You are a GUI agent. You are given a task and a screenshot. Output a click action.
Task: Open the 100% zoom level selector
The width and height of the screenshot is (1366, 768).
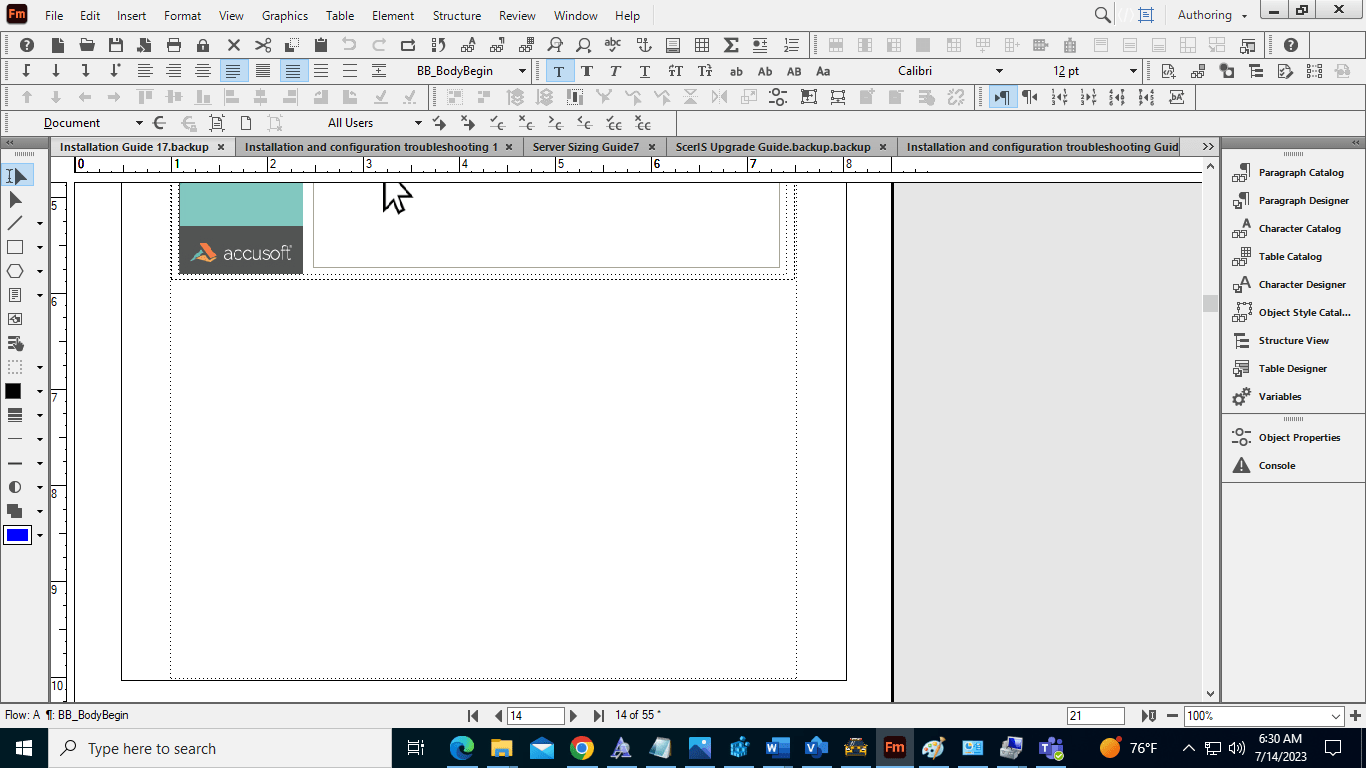coord(1334,715)
